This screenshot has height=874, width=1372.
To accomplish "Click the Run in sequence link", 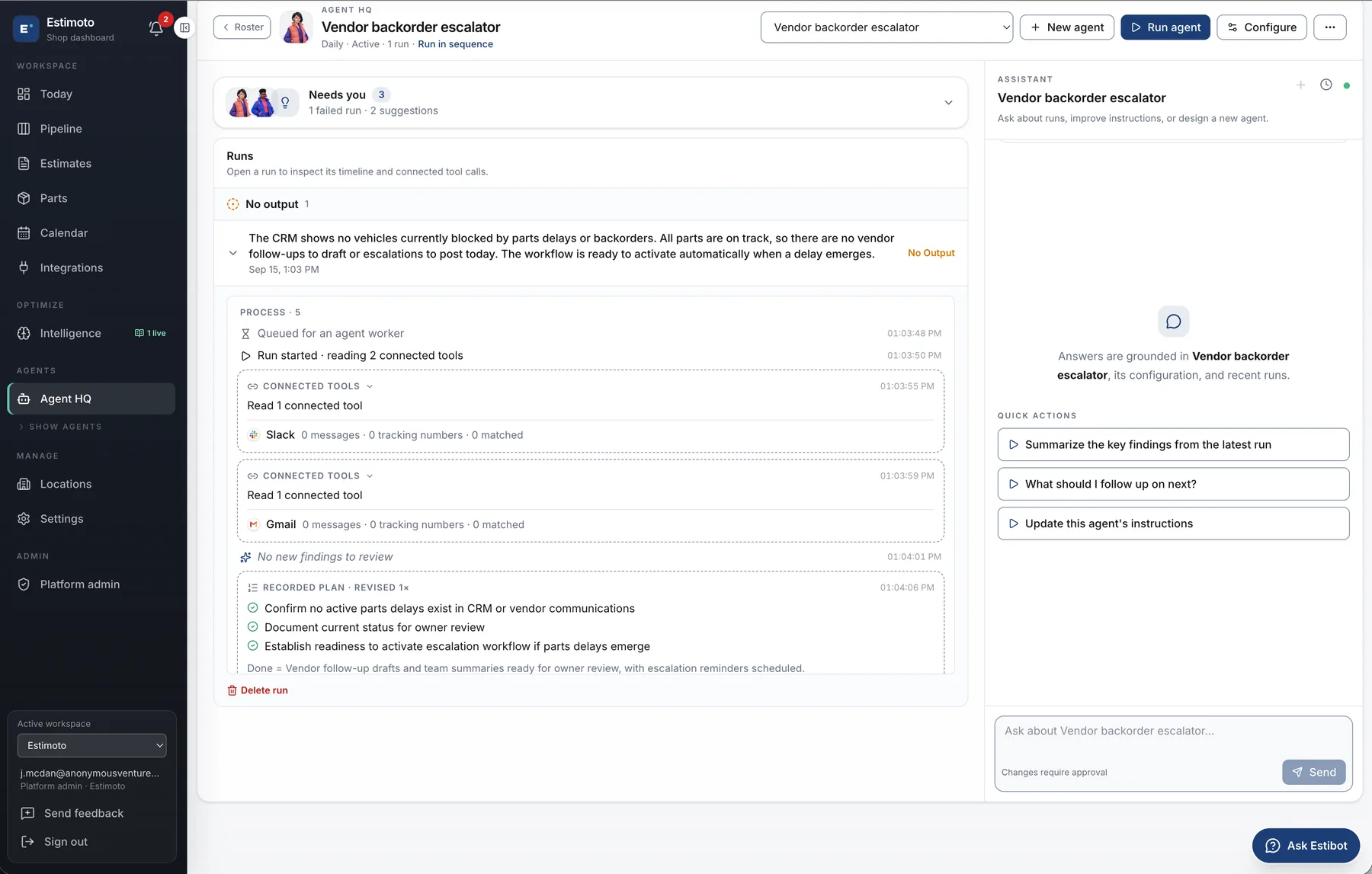I will point(455,44).
